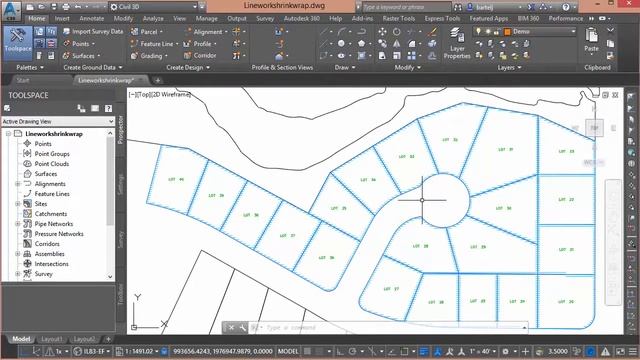640x360 pixels.
Task: Click the Help question mark icon
Action: tap(566, 7)
